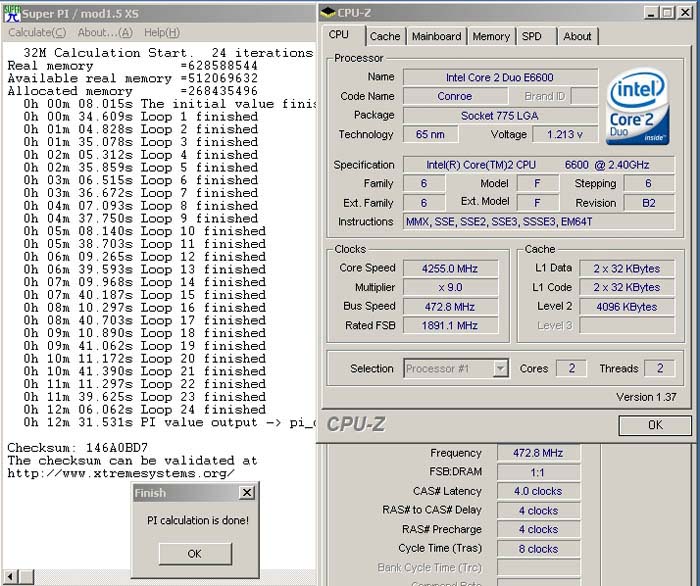The image size is (700, 586).
Task: Click the Name field 'Intel Core 2 Duo E6600'
Action: point(500,77)
